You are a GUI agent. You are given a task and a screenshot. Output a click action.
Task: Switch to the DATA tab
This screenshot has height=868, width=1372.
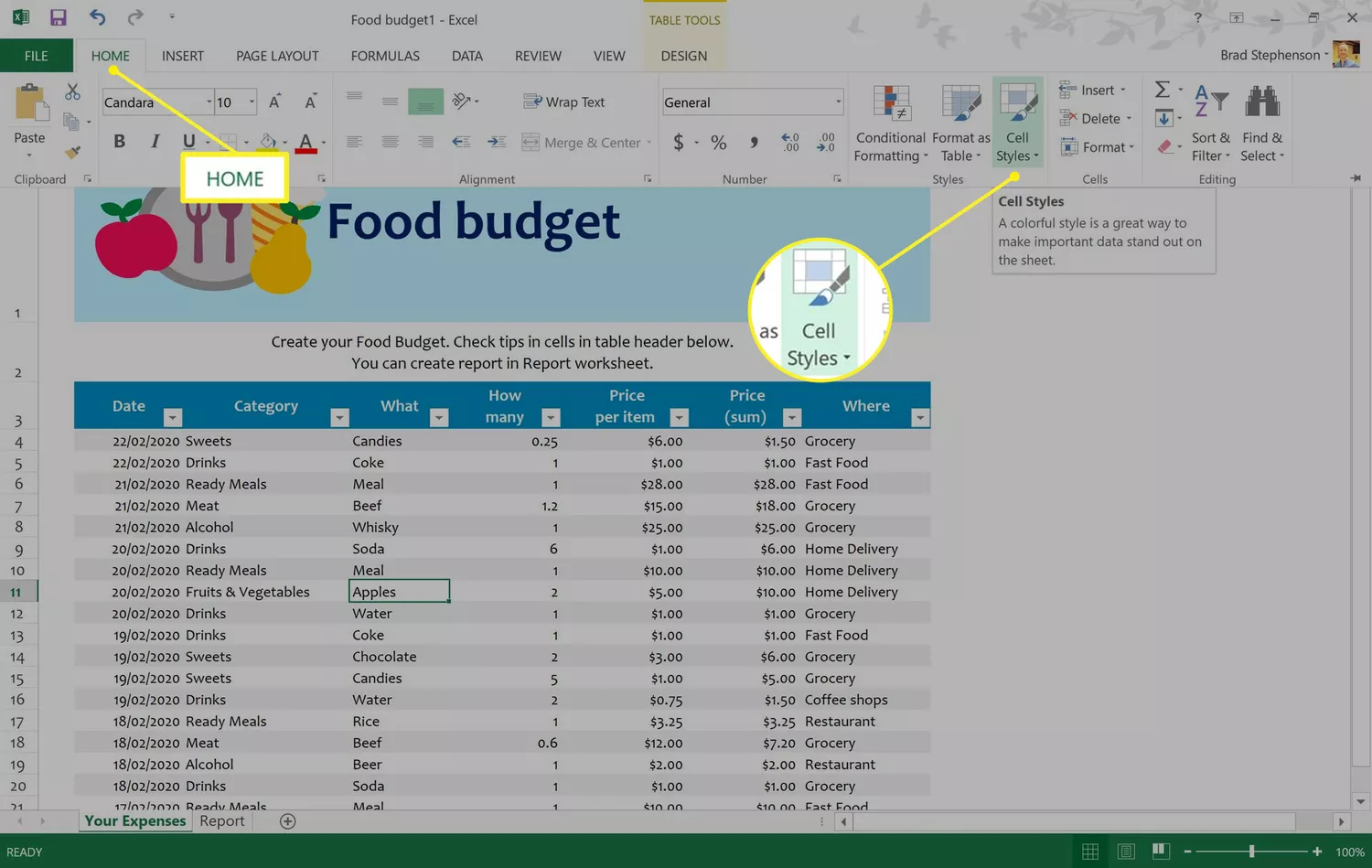pos(467,56)
